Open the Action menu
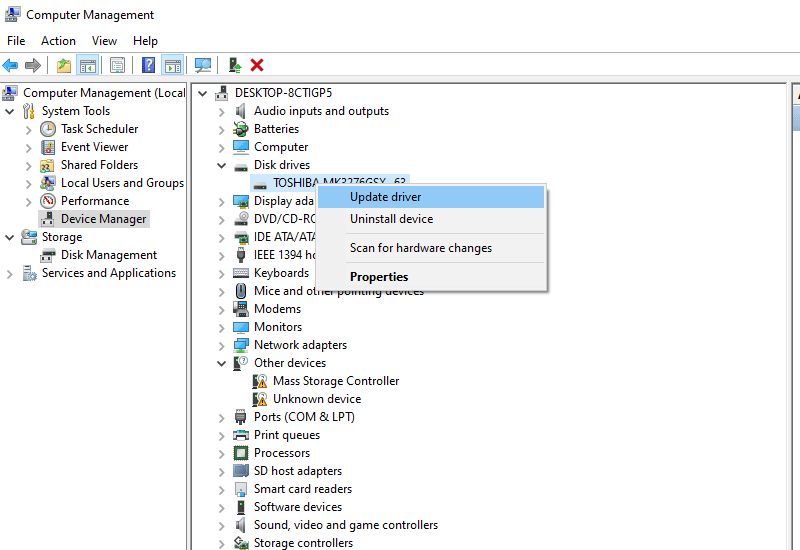Viewport: 800px width, 550px height. point(58,41)
